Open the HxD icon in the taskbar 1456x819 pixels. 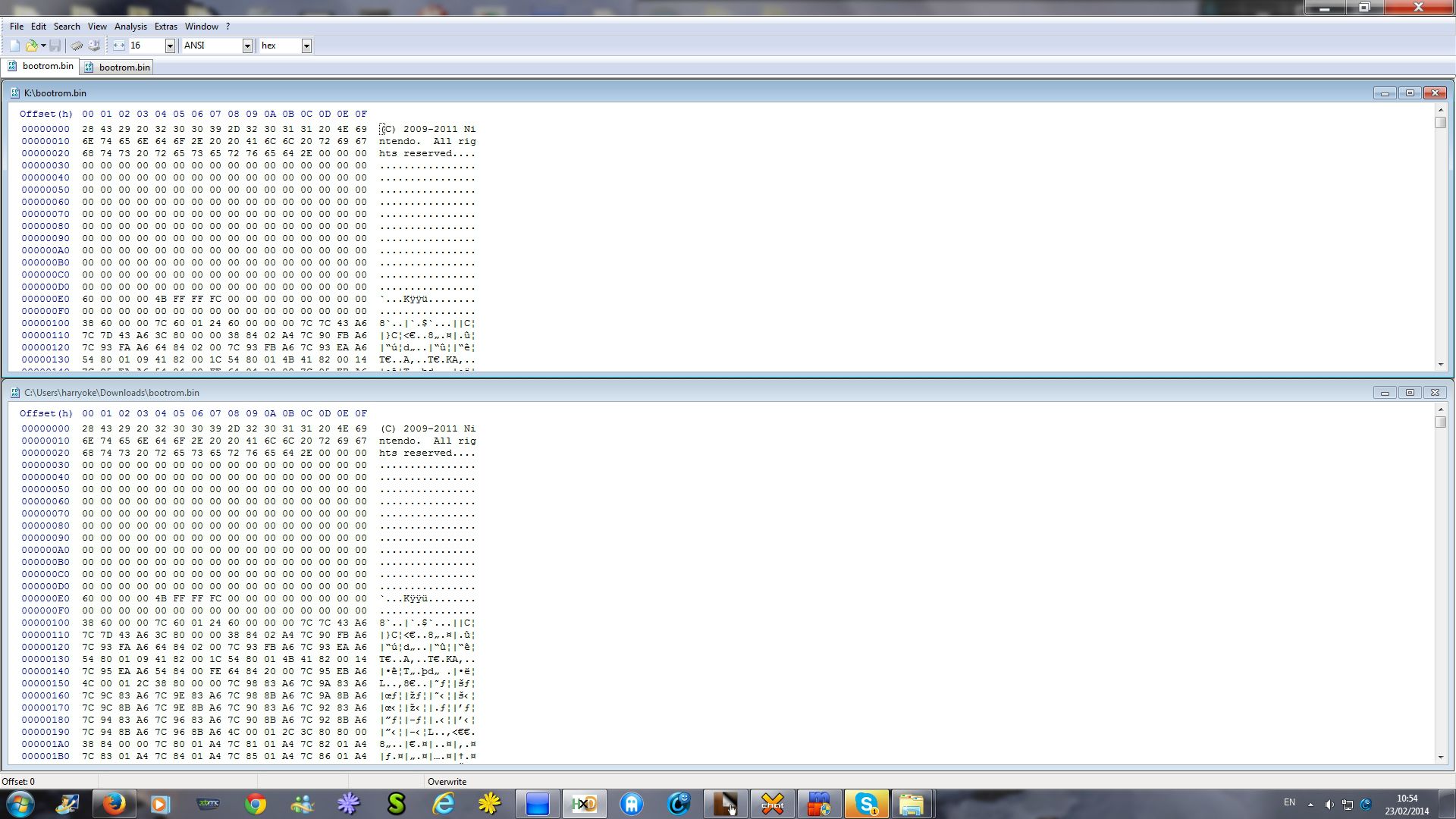[x=584, y=804]
